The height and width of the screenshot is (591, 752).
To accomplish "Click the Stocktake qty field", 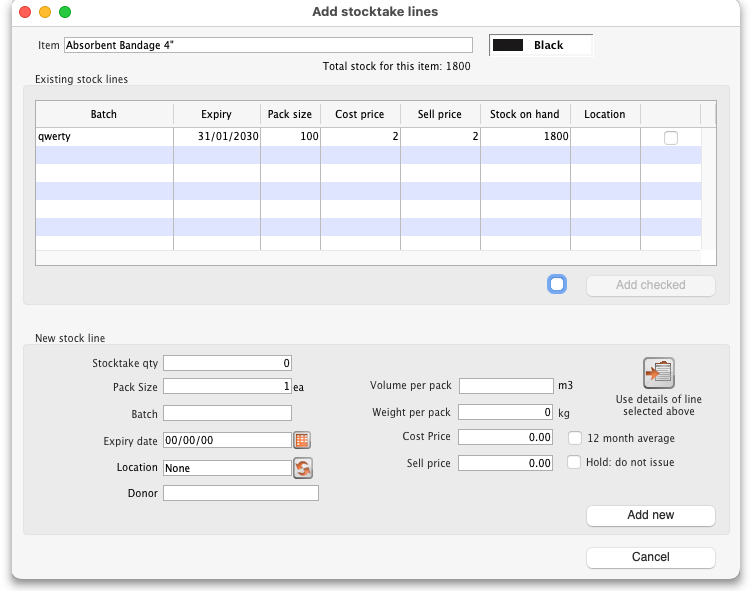I will coord(227,363).
